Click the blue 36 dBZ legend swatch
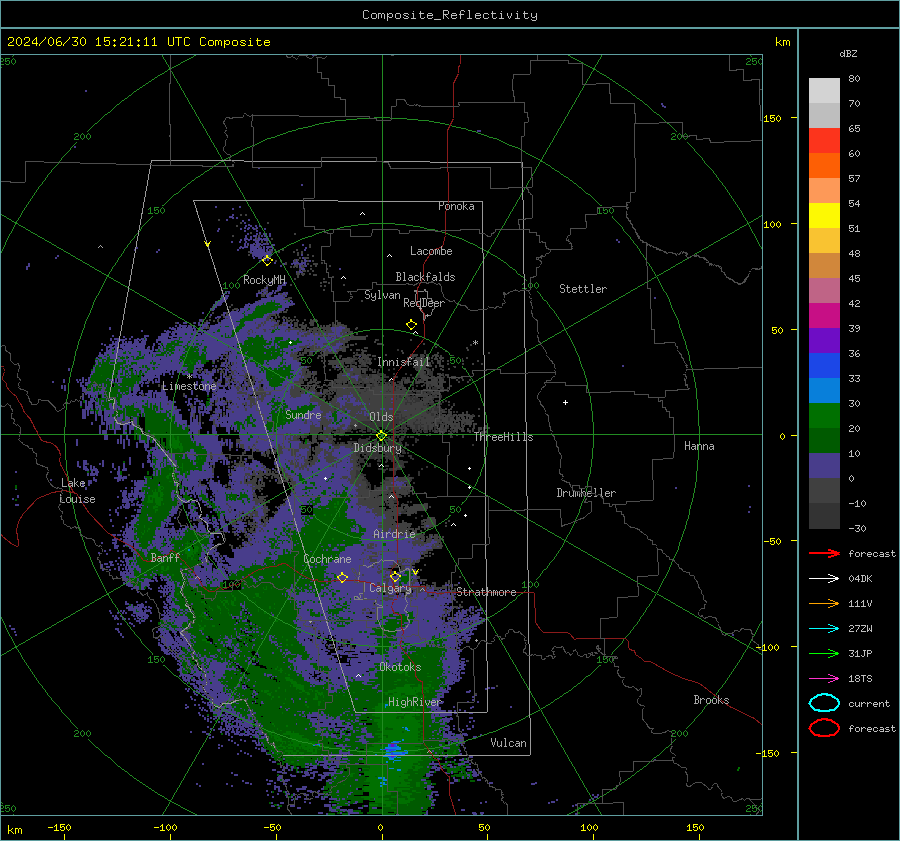Screen dimensions: 900x841 pyautogui.click(x=824, y=366)
